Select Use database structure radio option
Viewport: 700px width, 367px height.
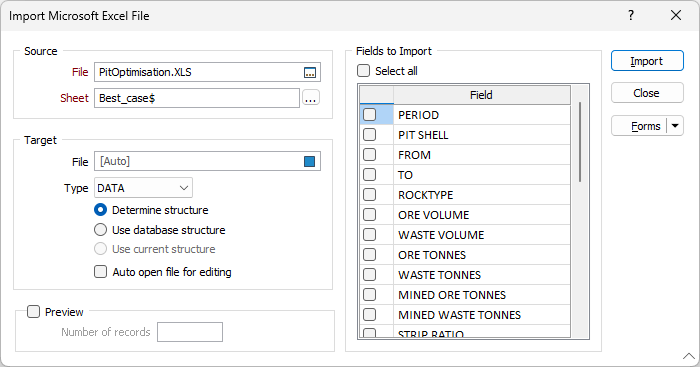(100, 230)
